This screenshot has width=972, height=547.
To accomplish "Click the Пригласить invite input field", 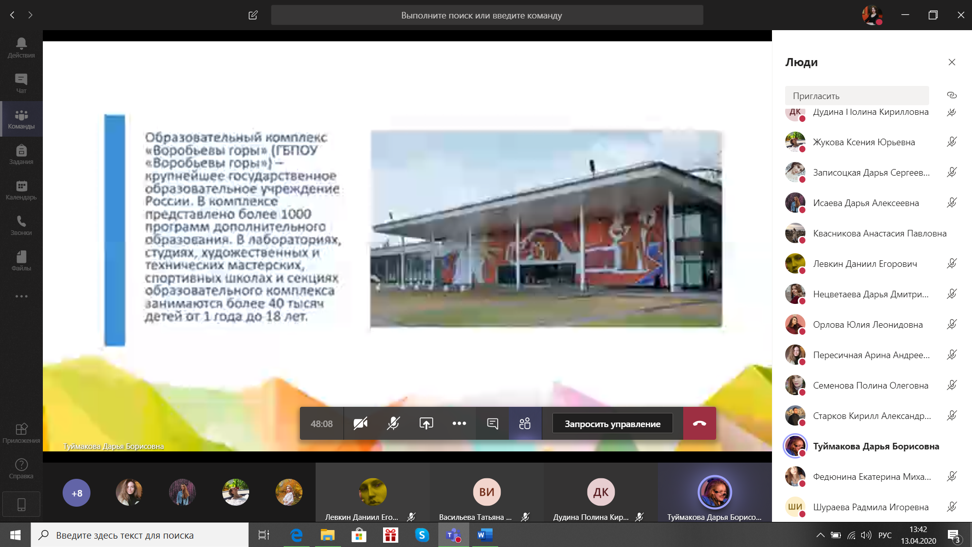I will coord(857,96).
